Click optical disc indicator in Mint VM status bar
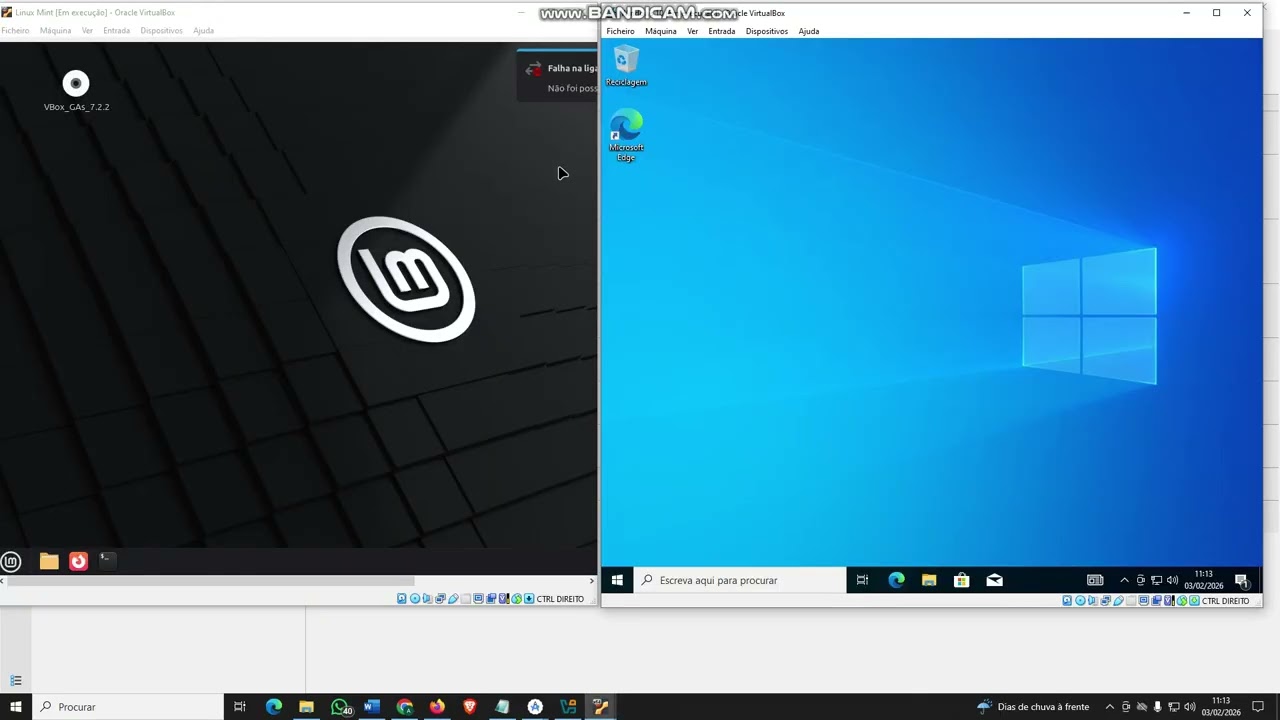 [x=415, y=599]
